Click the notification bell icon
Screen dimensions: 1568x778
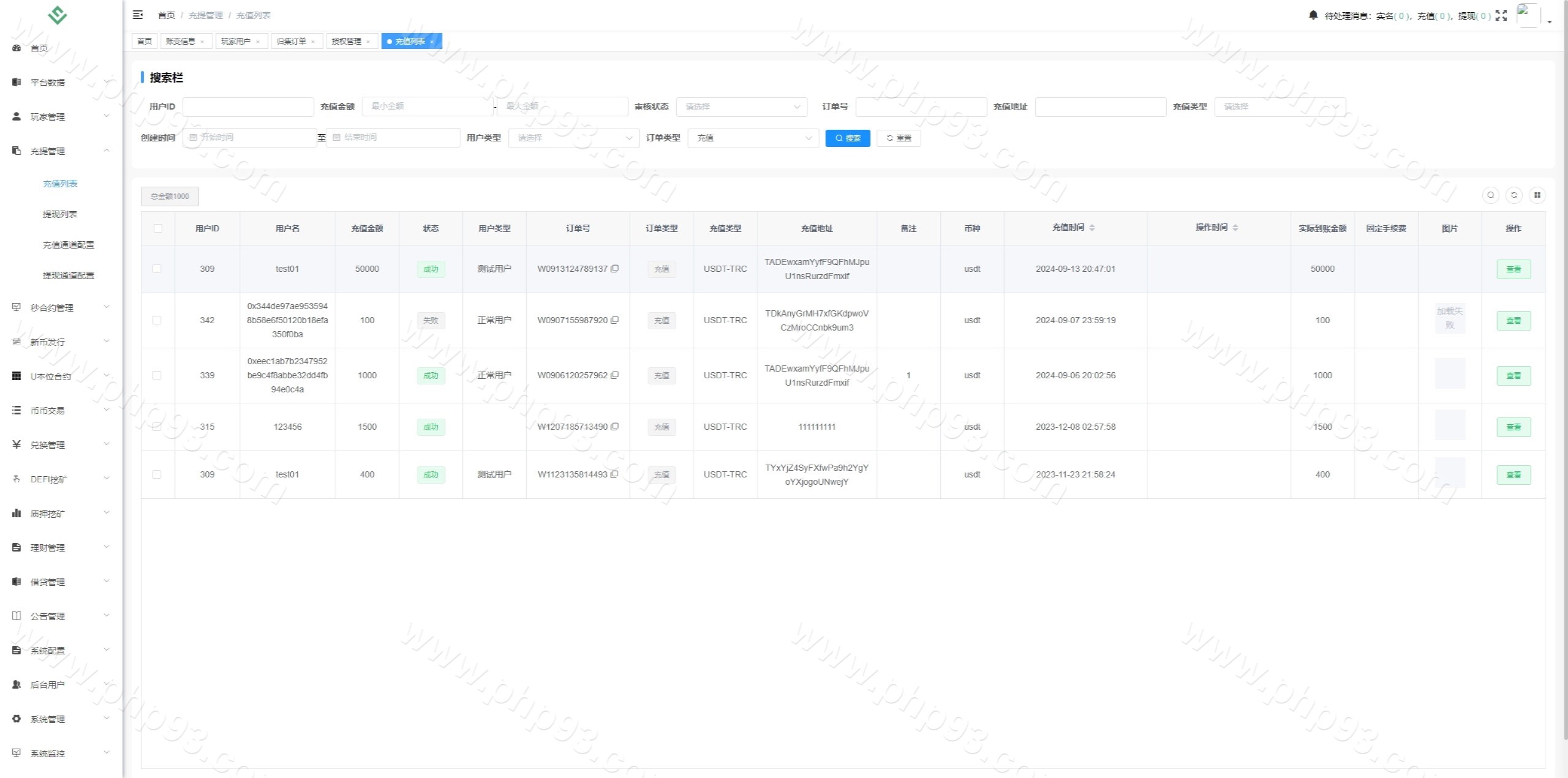[1313, 15]
